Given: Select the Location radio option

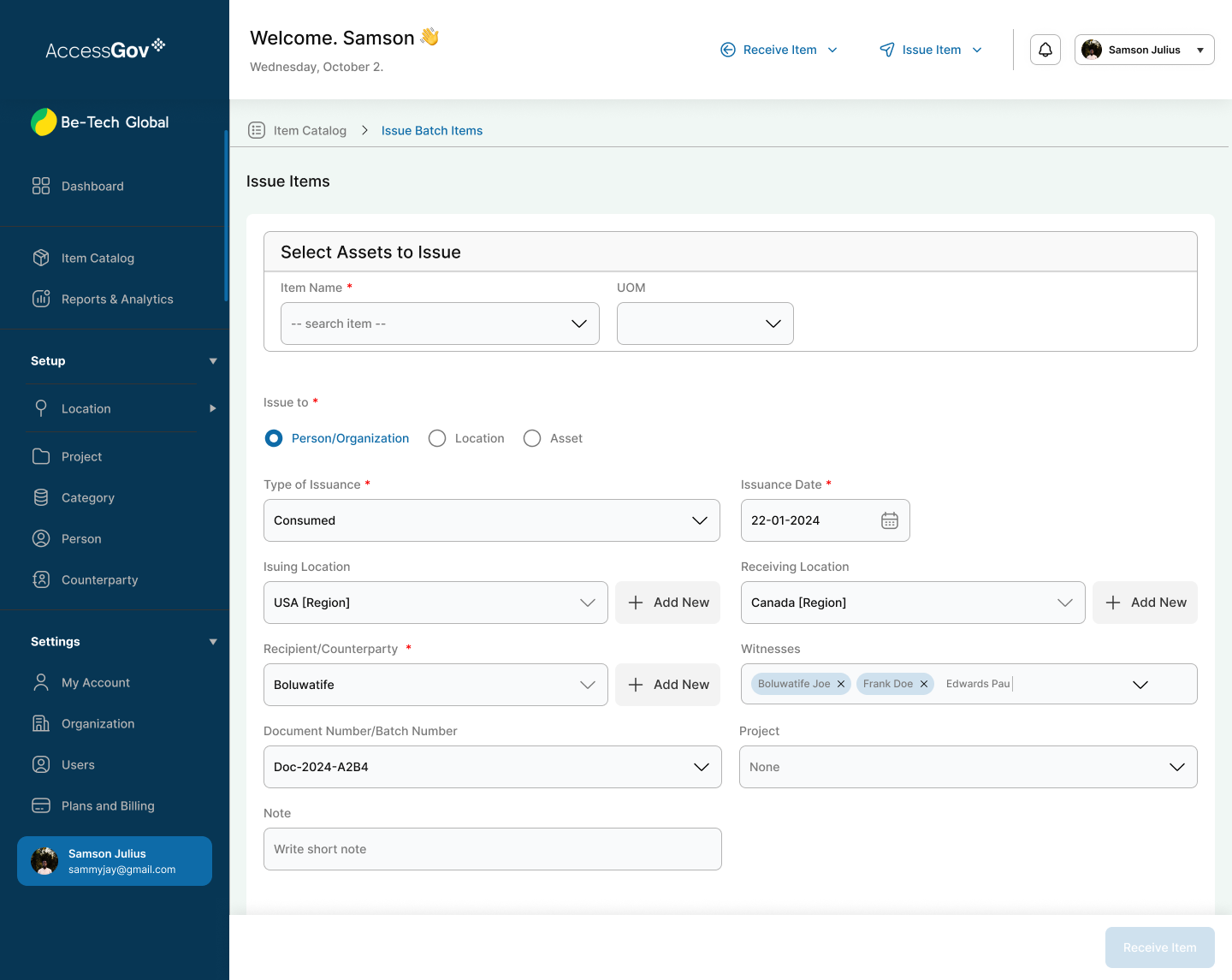Looking at the screenshot, I should (437, 438).
